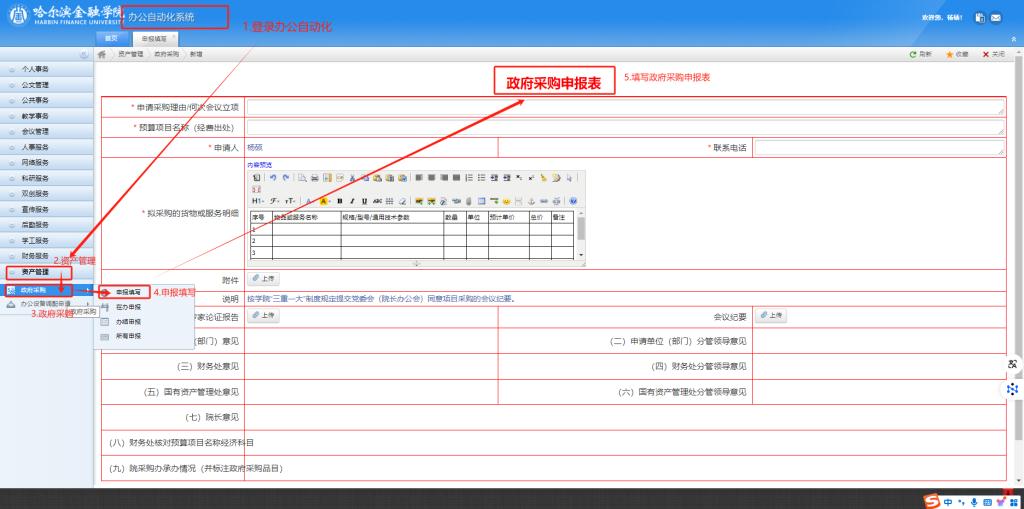
Task: Click the 刷新 refresh button
Action: [919, 54]
